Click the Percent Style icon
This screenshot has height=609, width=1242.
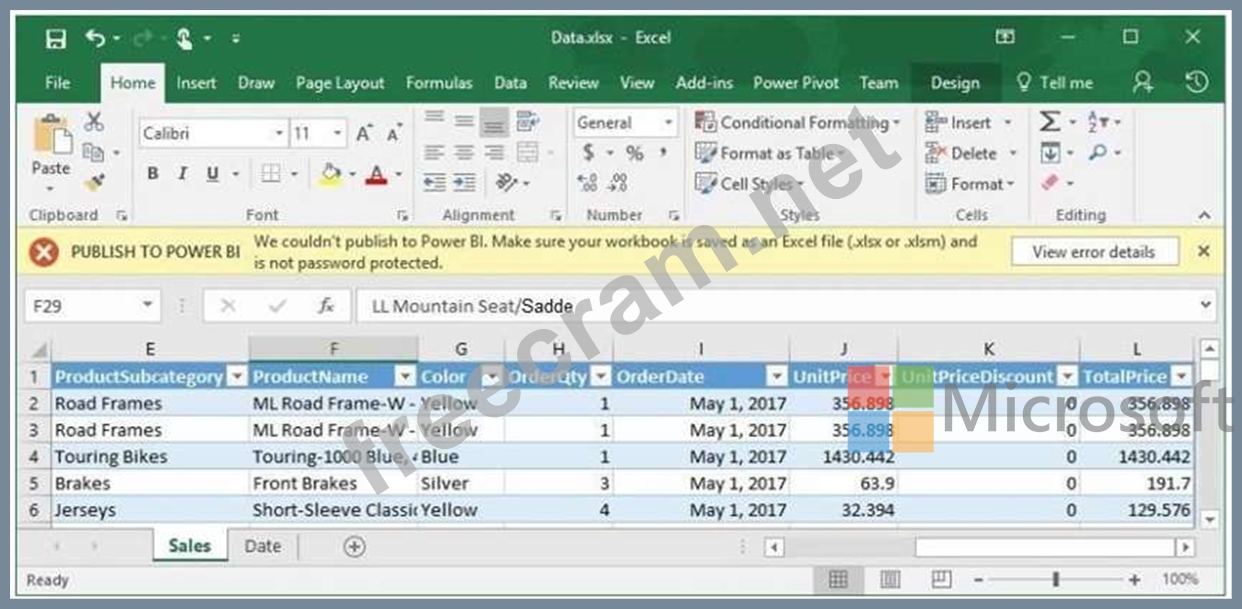point(634,153)
